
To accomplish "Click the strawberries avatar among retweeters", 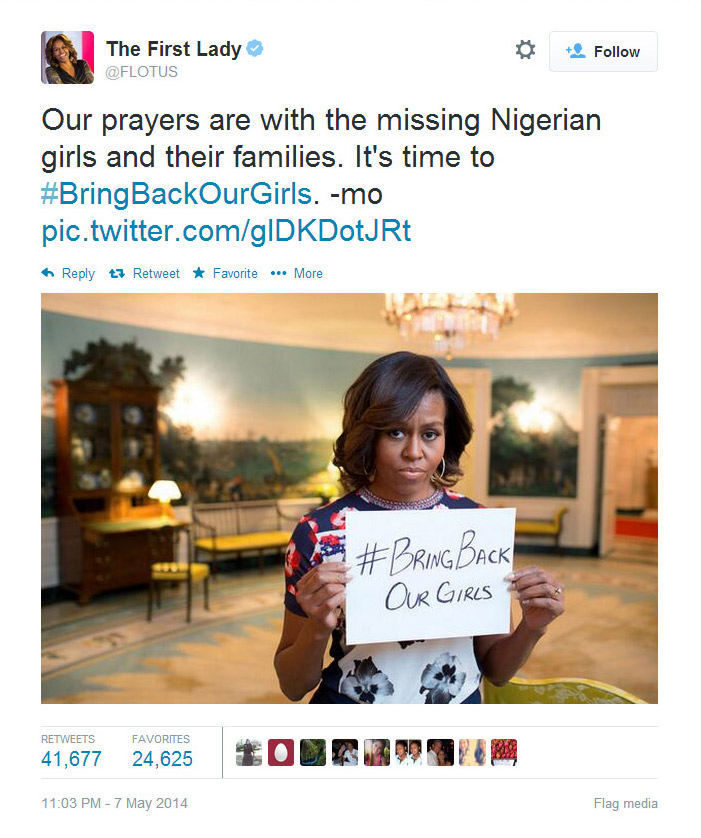I will pyautogui.click(x=504, y=752).
